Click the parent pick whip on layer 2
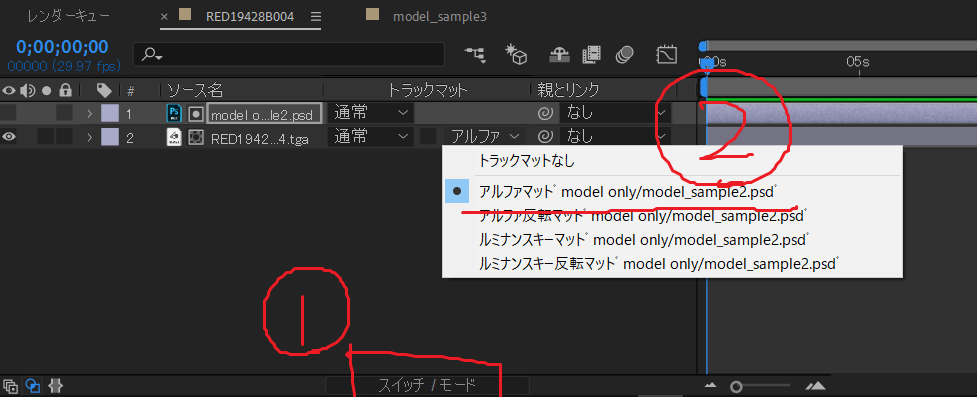 [x=545, y=136]
